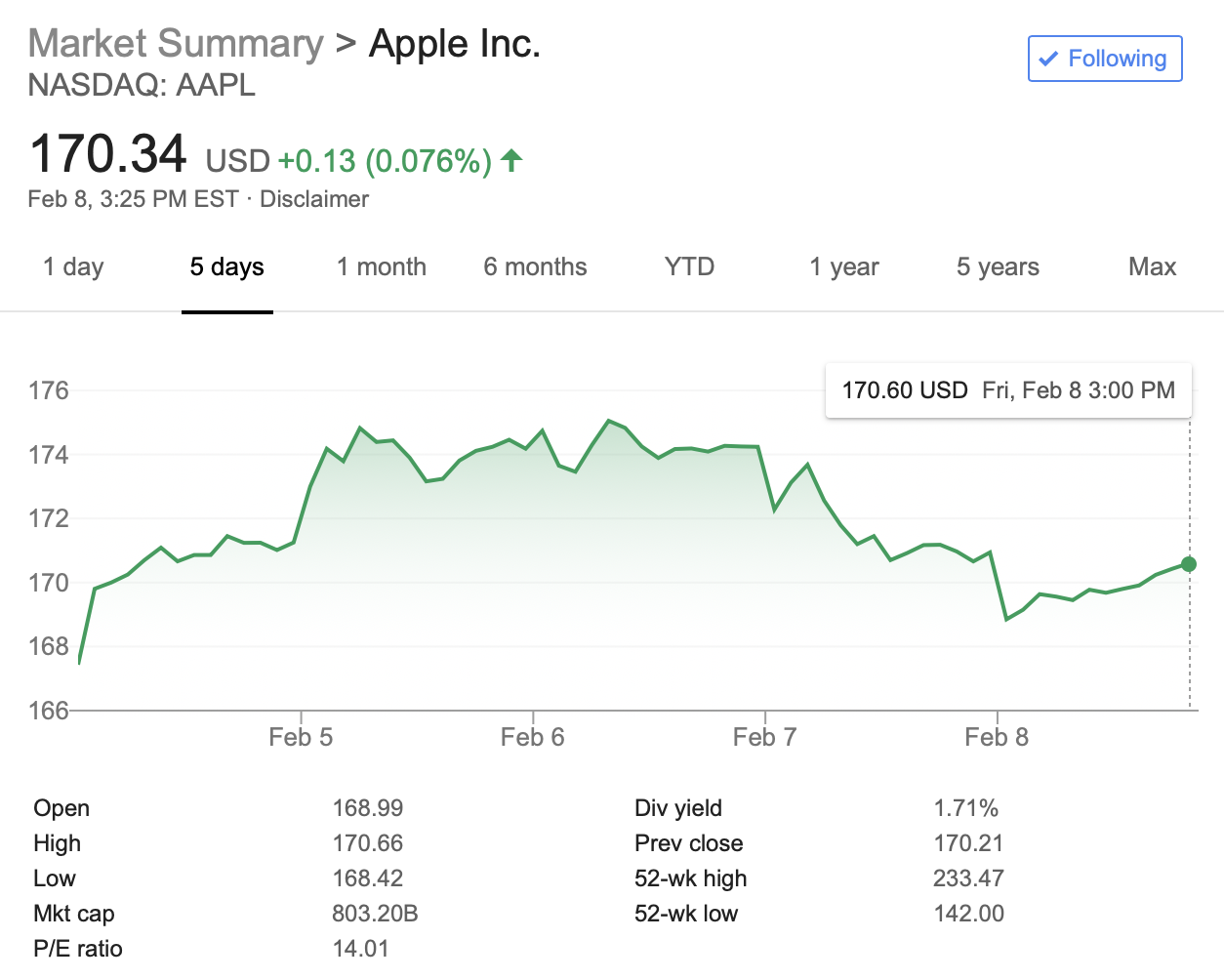Image resolution: width=1224 pixels, height=980 pixels.
Task: Select the 6 months time range
Action: click(x=535, y=266)
